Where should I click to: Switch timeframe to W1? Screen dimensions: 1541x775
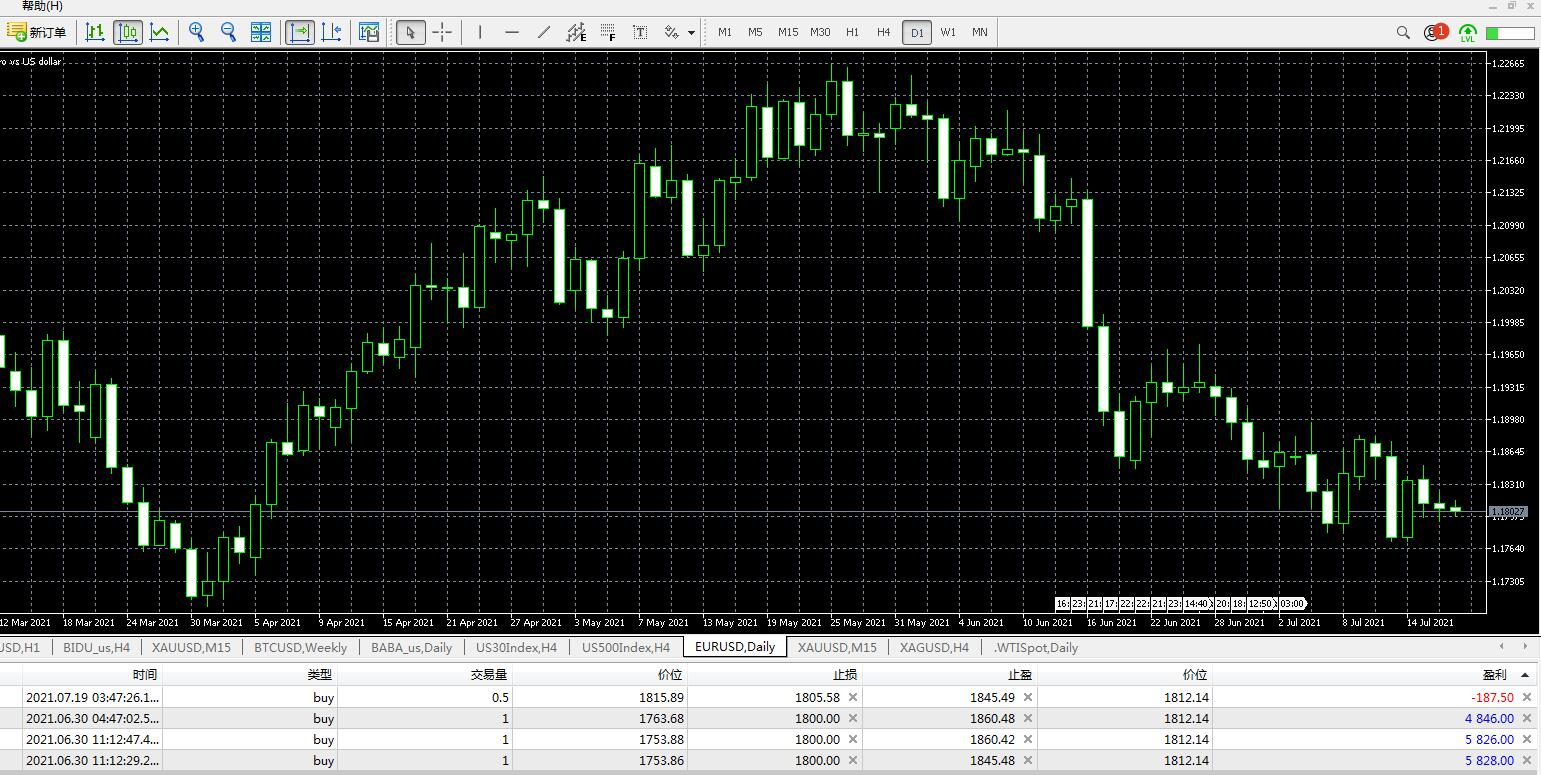tap(948, 32)
